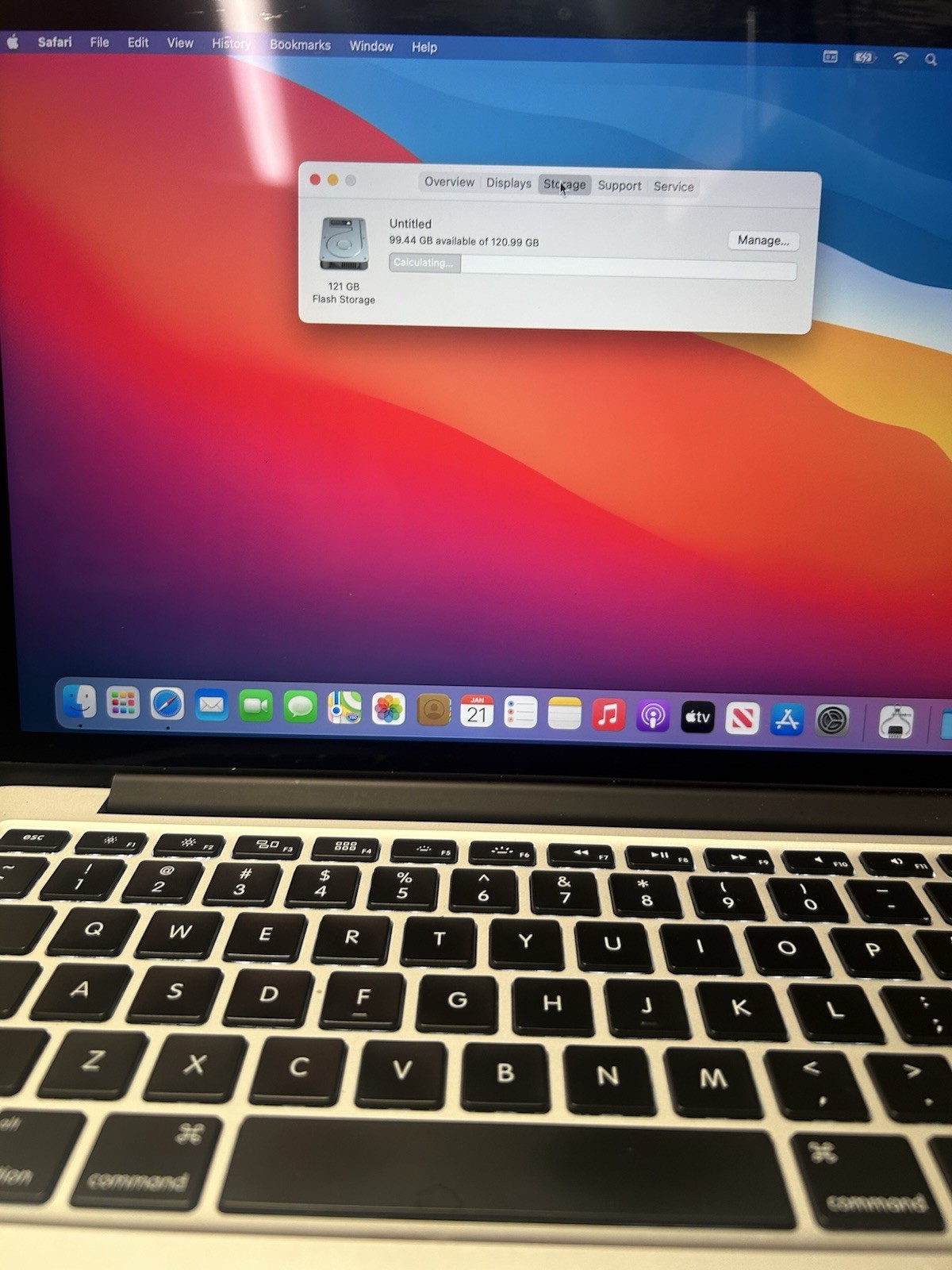Image resolution: width=952 pixels, height=1270 pixels.
Task: Switch to the Service tab
Action: tap(674, 187)
